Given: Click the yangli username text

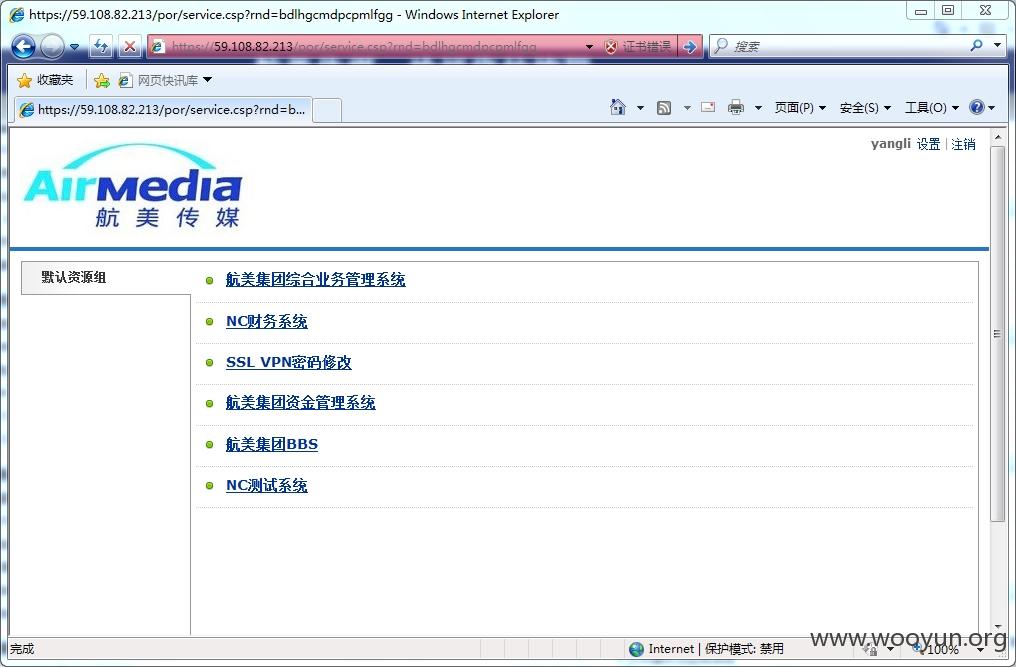Looking at the screenshot, I should coord(890,143).
